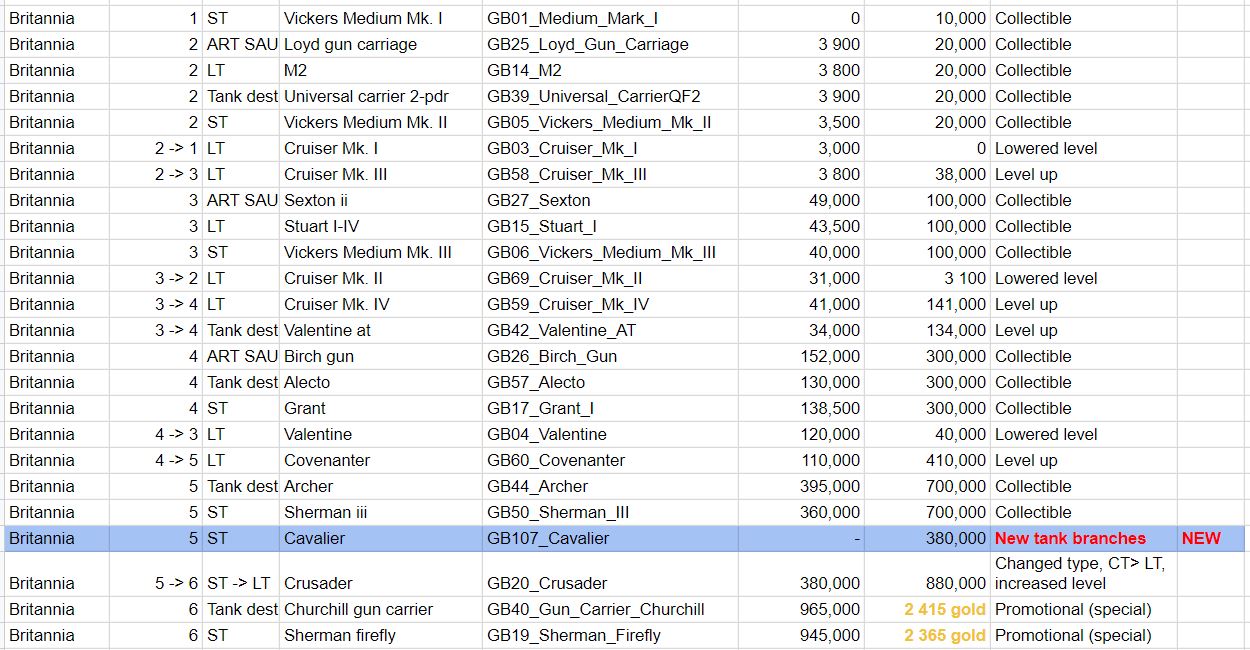1250x650 pixels.
Task: Click the '3 100' price cell
Action: click(x=927, y=278)
